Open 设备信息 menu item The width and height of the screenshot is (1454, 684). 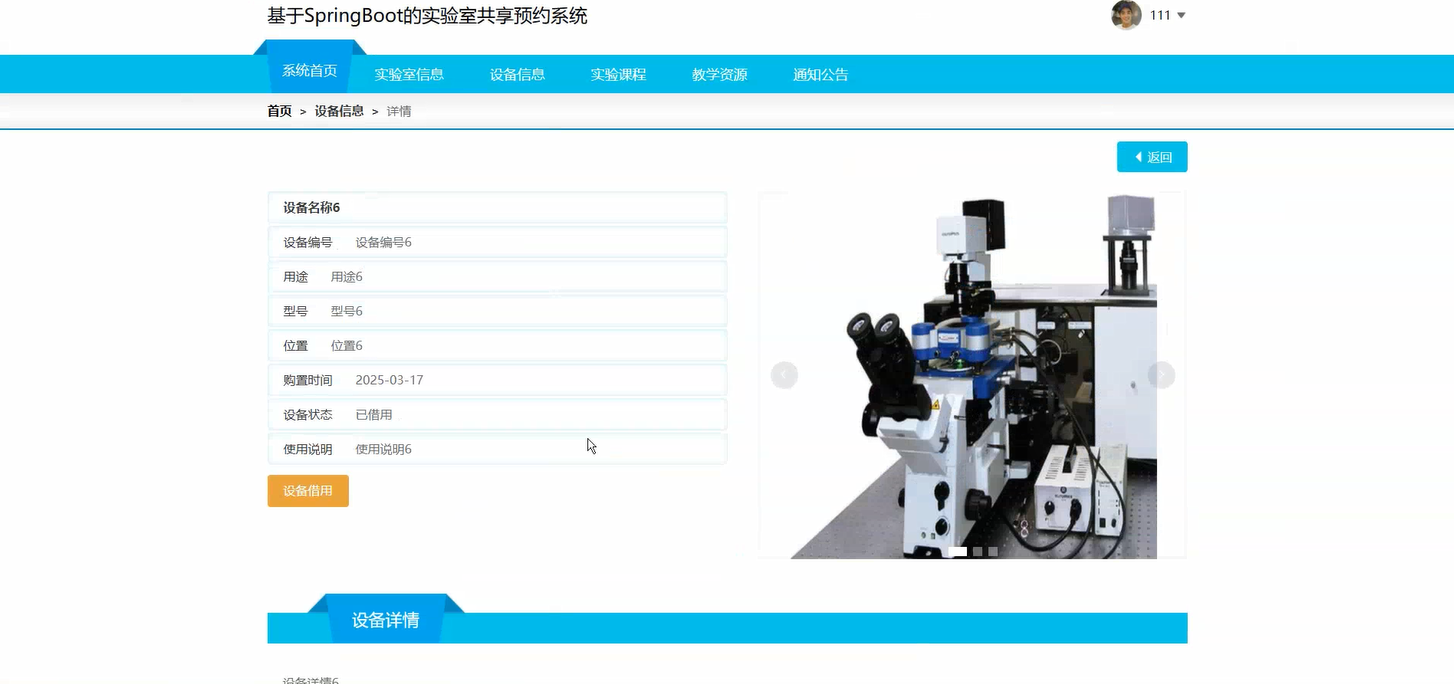pos(517,74)
